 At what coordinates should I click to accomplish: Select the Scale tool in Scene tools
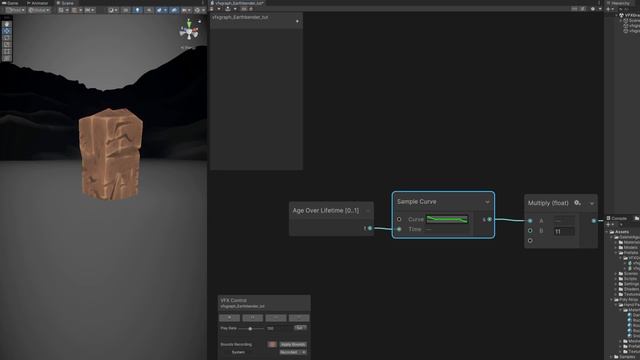pos(7,44)
